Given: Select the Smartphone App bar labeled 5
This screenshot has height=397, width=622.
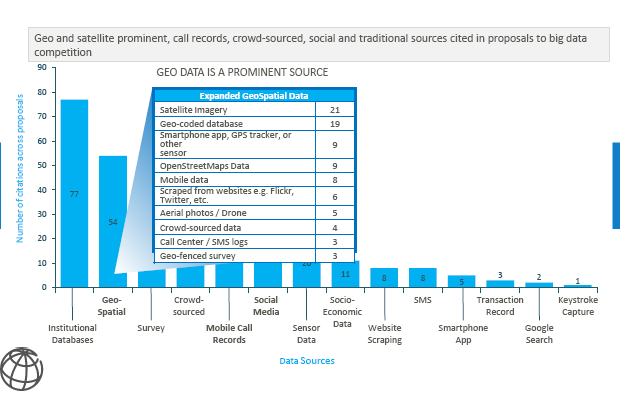Looking at the screenshot, I should pos(462,281).
